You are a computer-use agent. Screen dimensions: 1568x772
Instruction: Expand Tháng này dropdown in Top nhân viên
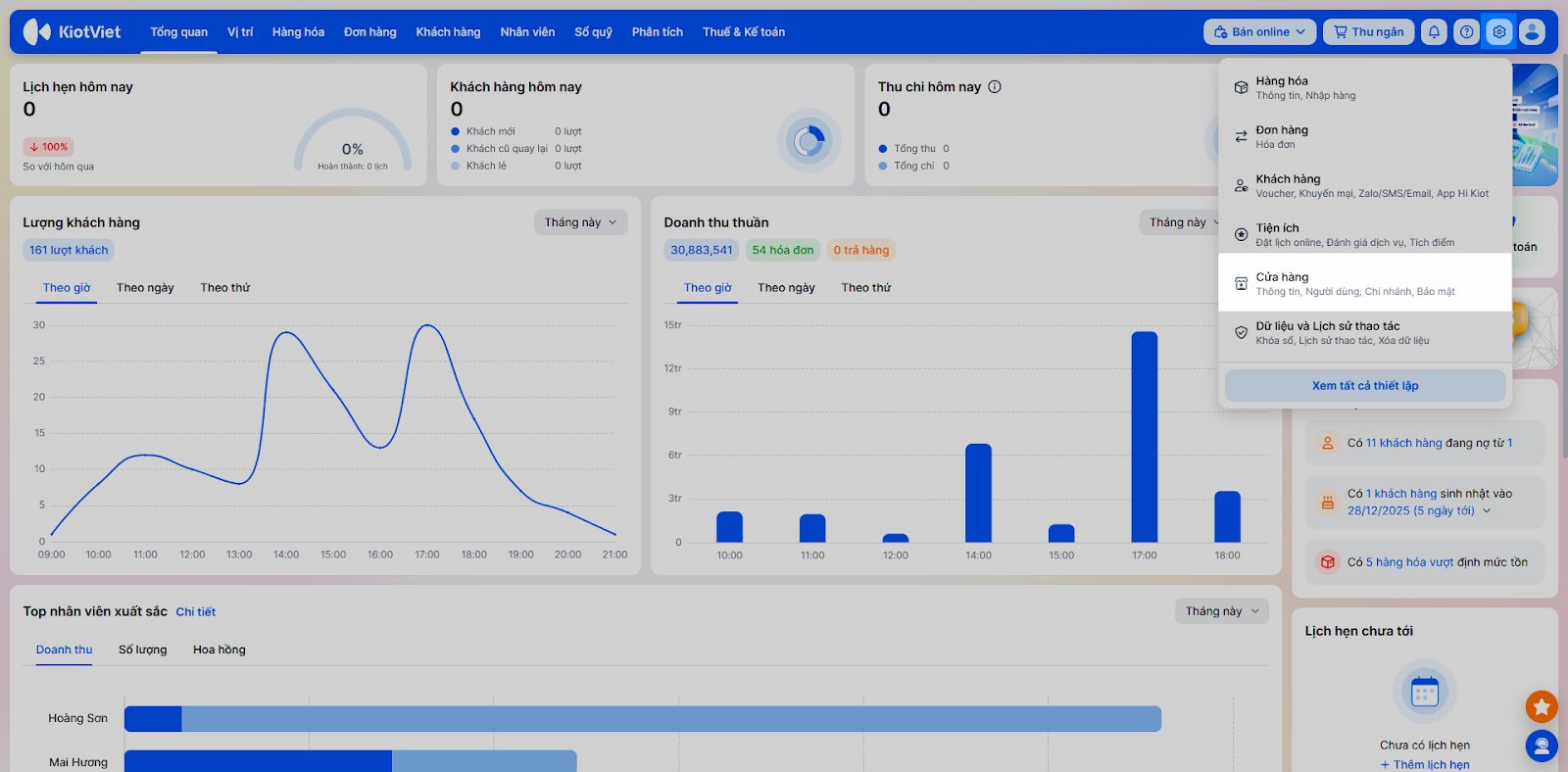pos(1222,611)
